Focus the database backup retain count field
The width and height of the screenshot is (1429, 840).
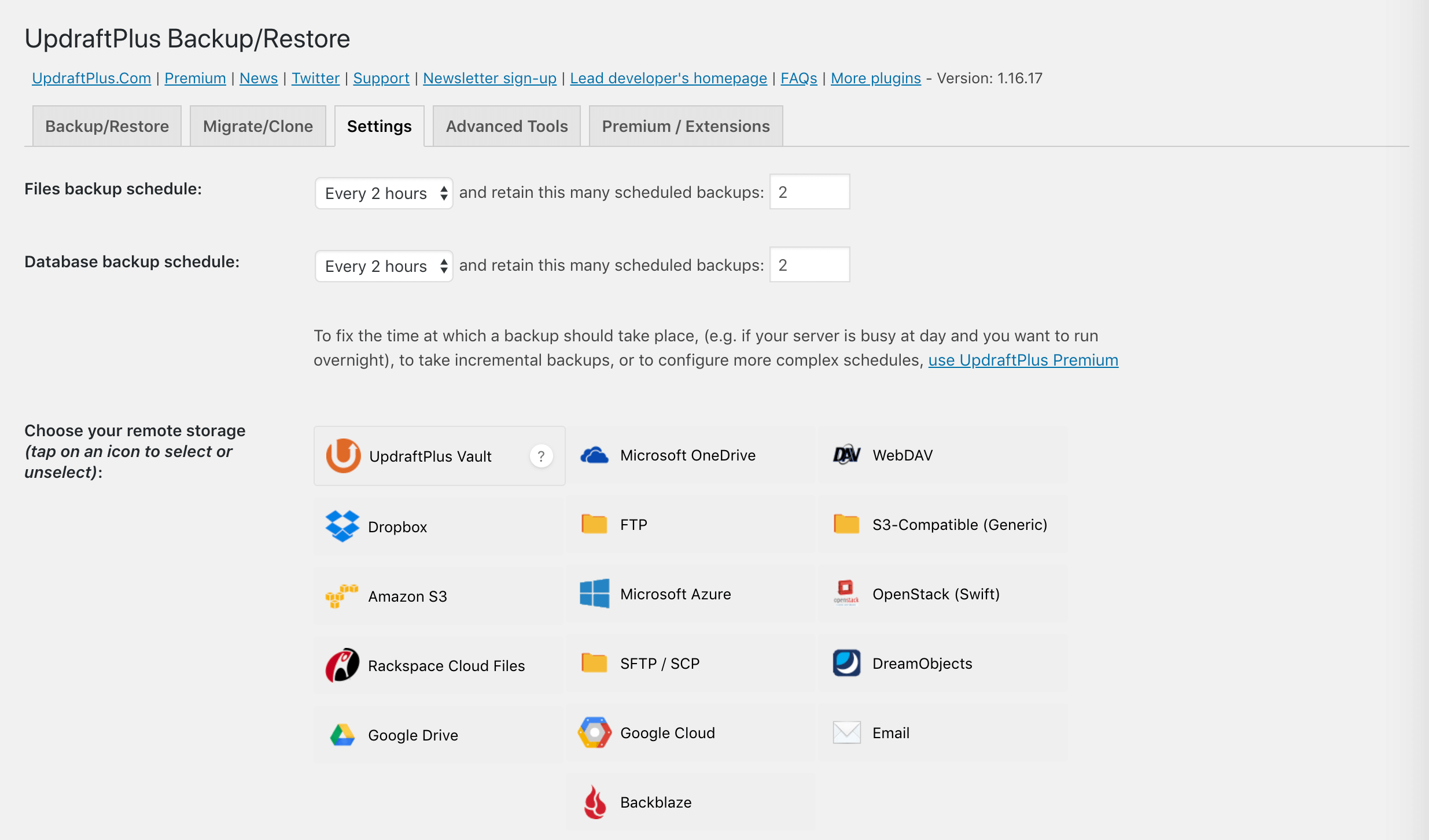[x=809, y=264]
